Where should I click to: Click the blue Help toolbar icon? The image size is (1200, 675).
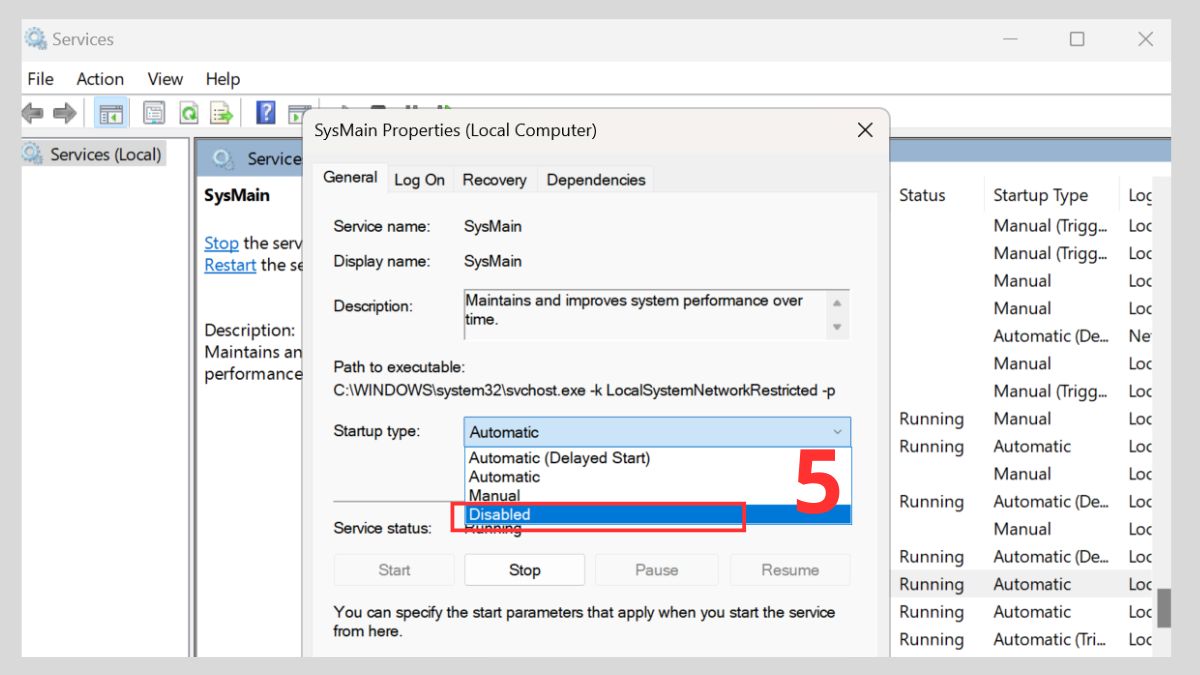pos(265,113)
